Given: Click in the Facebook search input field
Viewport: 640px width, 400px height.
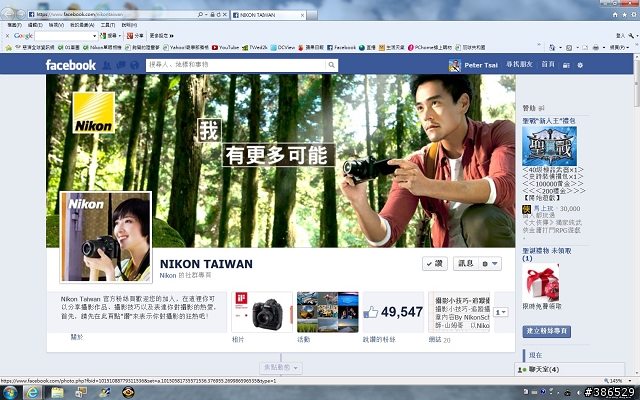Looking at the screenshot, I should tap(236, 65).
